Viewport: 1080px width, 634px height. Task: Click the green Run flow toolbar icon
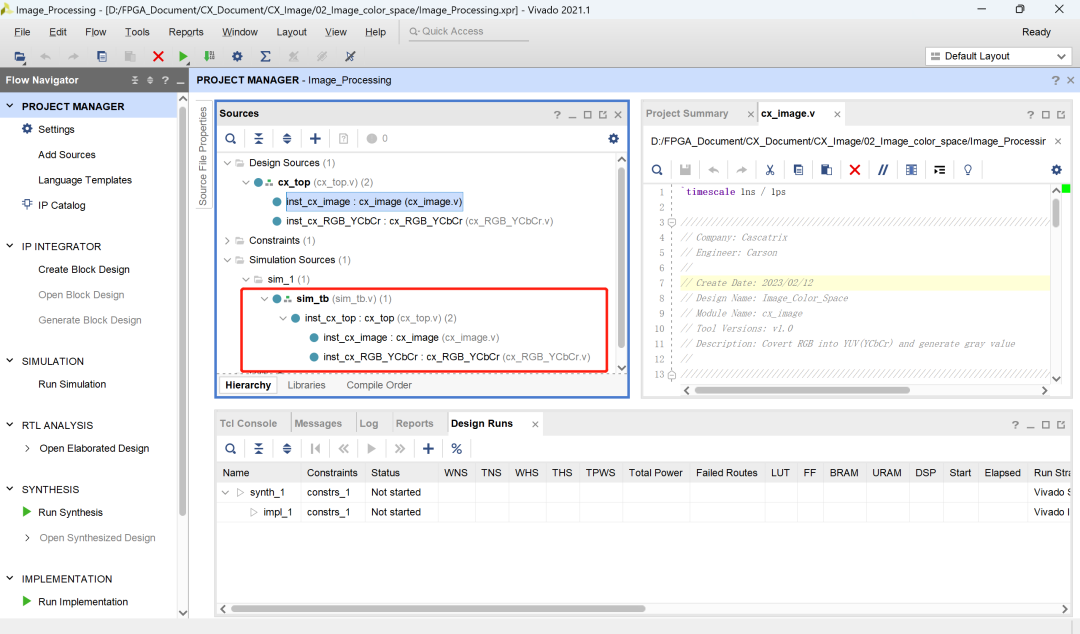click(183, 57)
